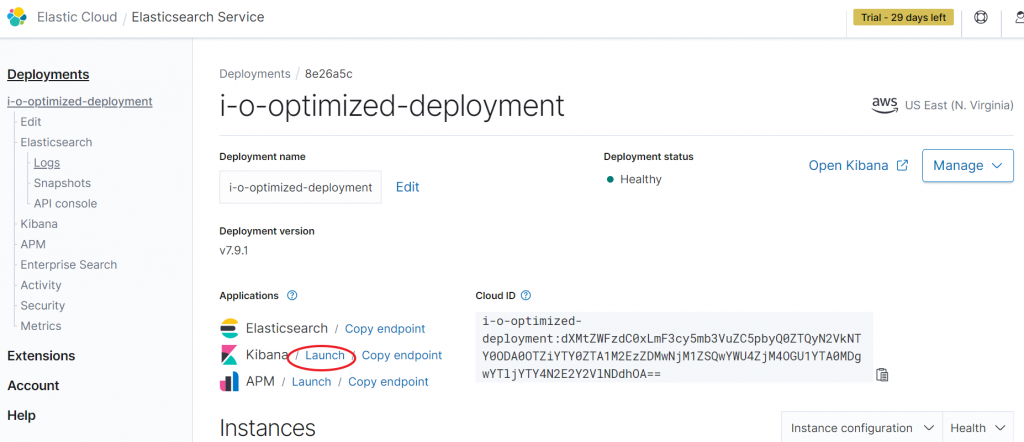The width and height of the screenshot is (1024, 442).
Task: Click the Cloud ID text block
Action: [x=674, y=348]
